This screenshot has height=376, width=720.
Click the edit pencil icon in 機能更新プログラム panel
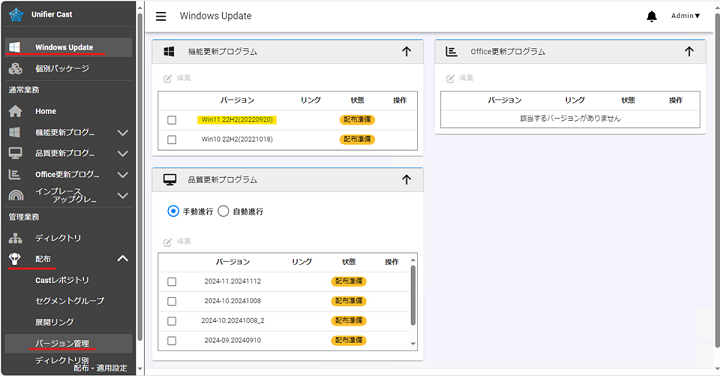[168, 79]
